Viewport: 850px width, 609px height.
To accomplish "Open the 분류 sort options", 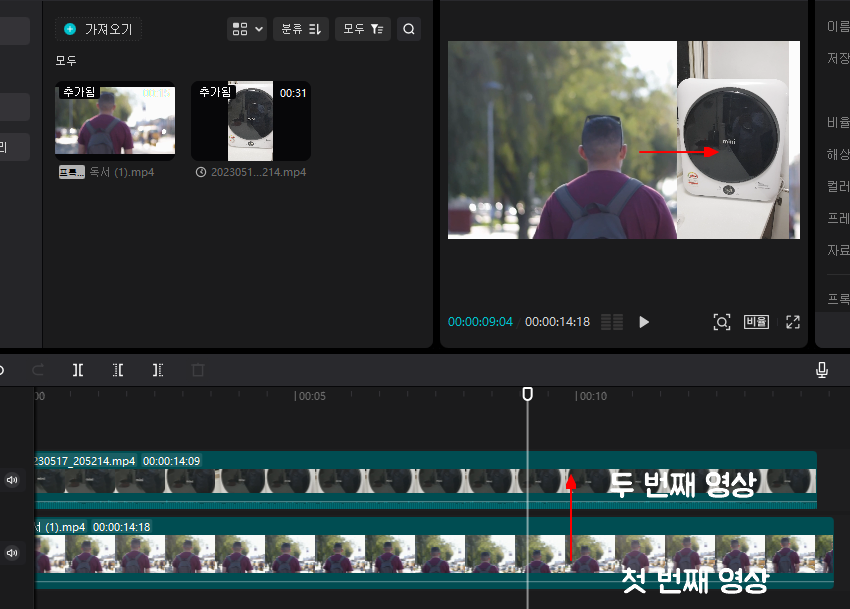I will coord(301,29).
